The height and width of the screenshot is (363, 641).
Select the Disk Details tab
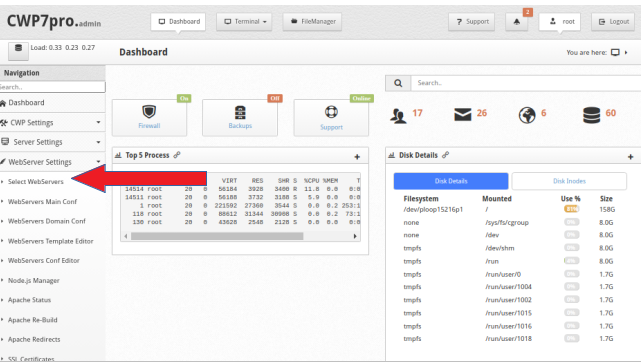[451, 181]
